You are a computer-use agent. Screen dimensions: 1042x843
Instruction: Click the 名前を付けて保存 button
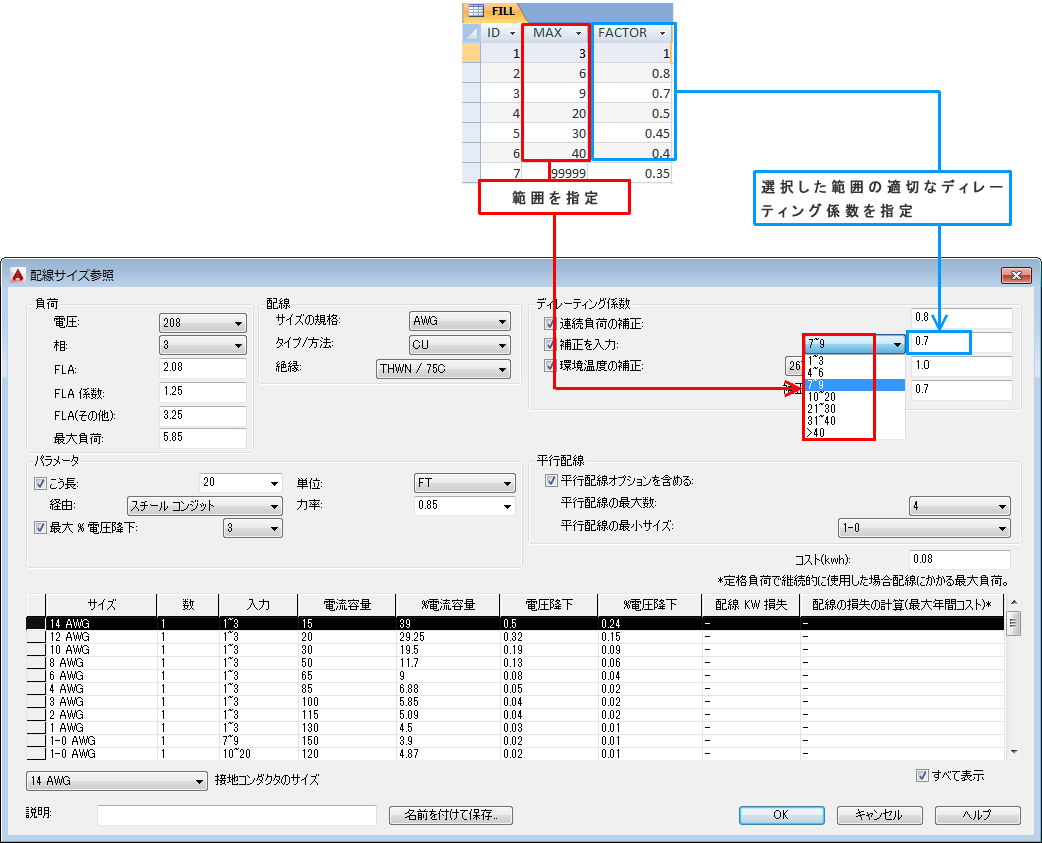tap(451, 815)
